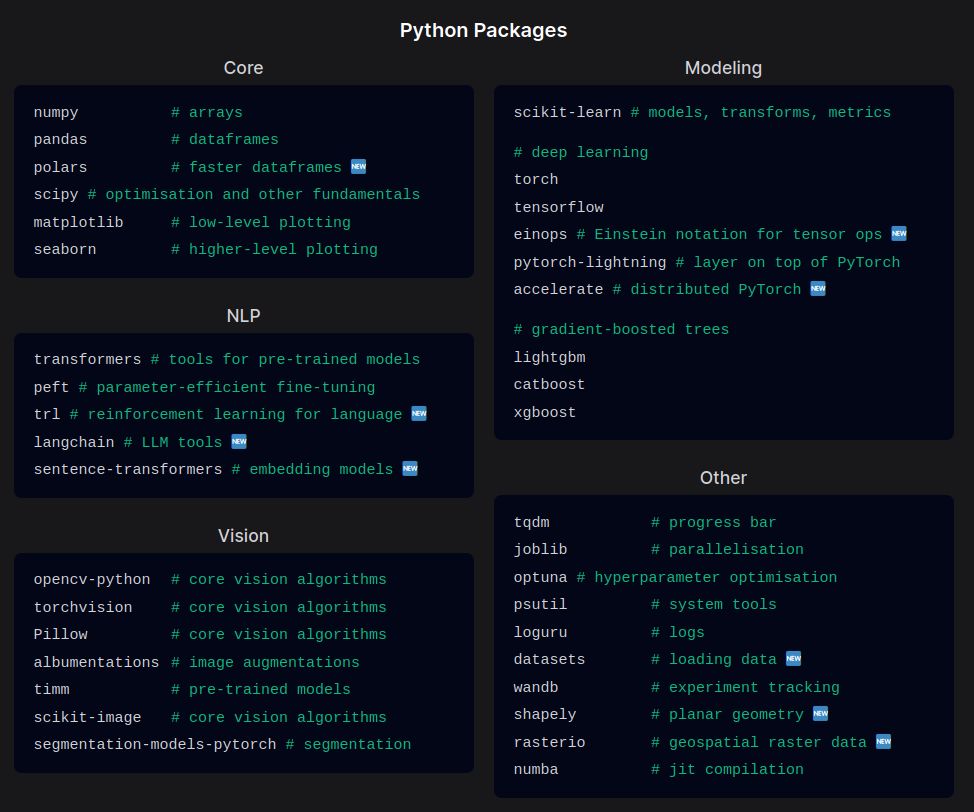Image resolution: width=974 pixels, height=812 pixels.
Task: Click the shapely package name
Action: click(545, 714)
